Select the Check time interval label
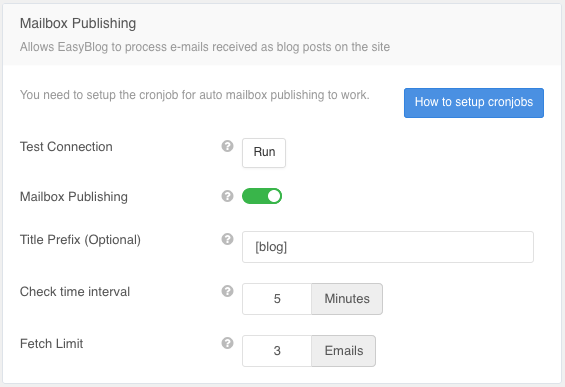 [x=75, y=292]
